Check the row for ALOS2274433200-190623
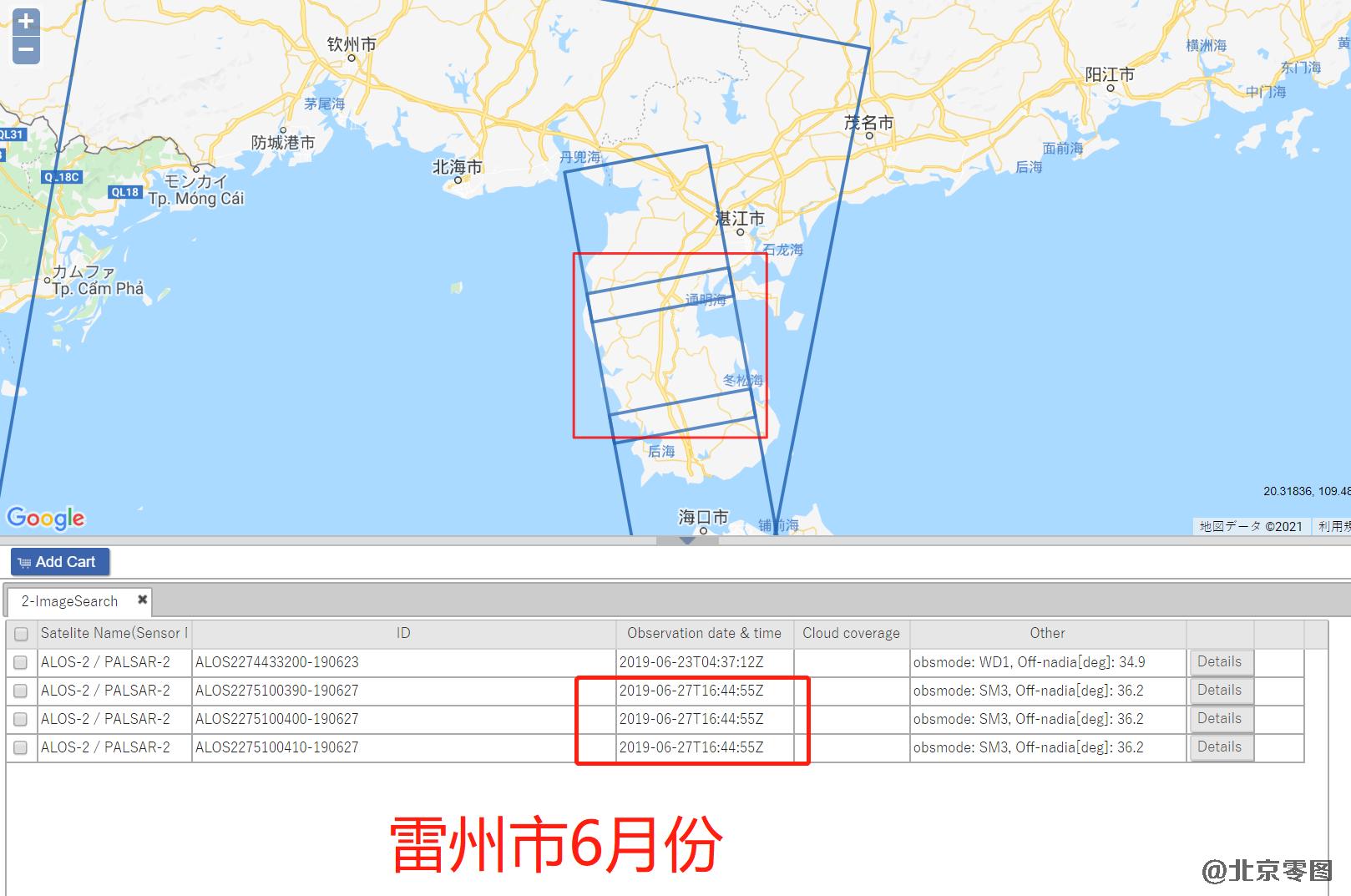This screenshot has height=896, width=1351. (x=20, y=662)
